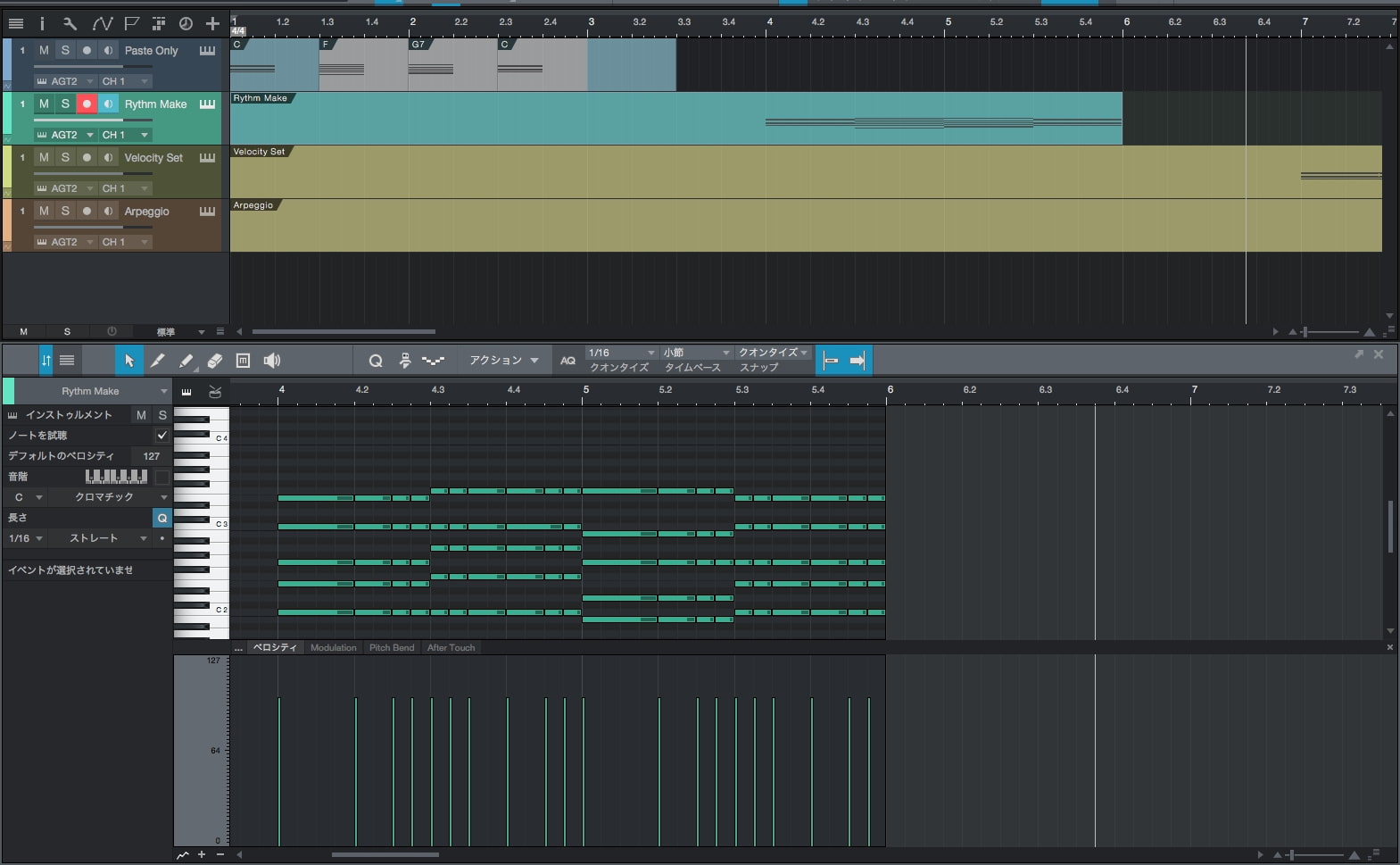Viewport: 1400px width, 865px height.
Task: Open the marker track flag icon
Action: pos(131,24)
